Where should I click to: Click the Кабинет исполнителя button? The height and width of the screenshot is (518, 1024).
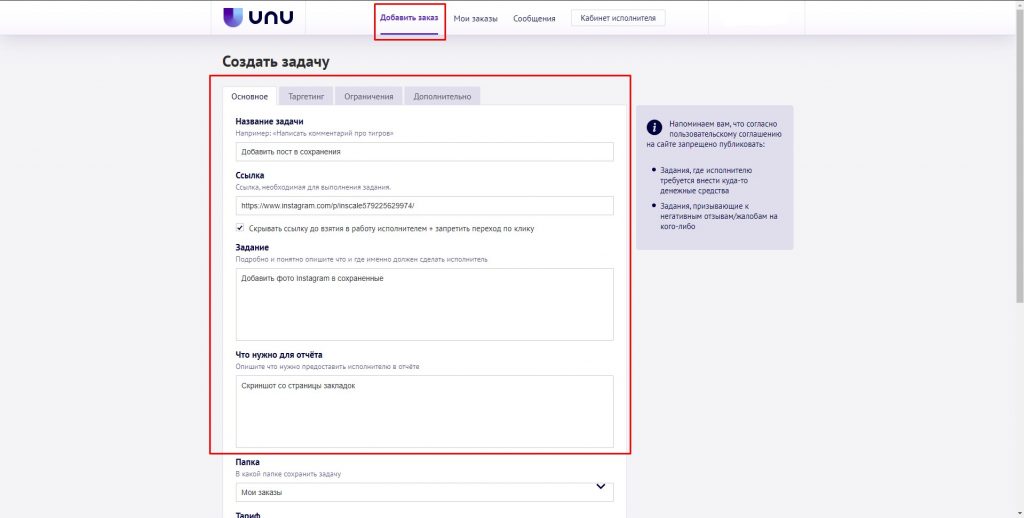coord(617,18)
